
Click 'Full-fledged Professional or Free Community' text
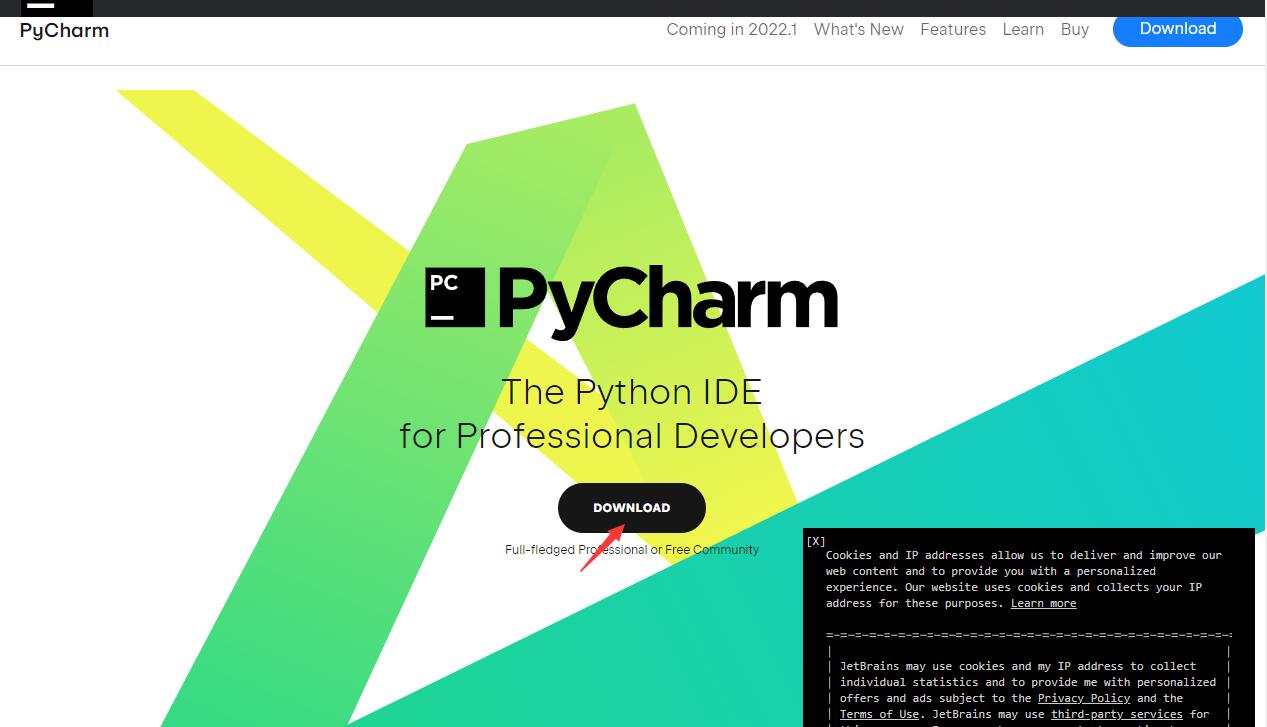(632, 549)
